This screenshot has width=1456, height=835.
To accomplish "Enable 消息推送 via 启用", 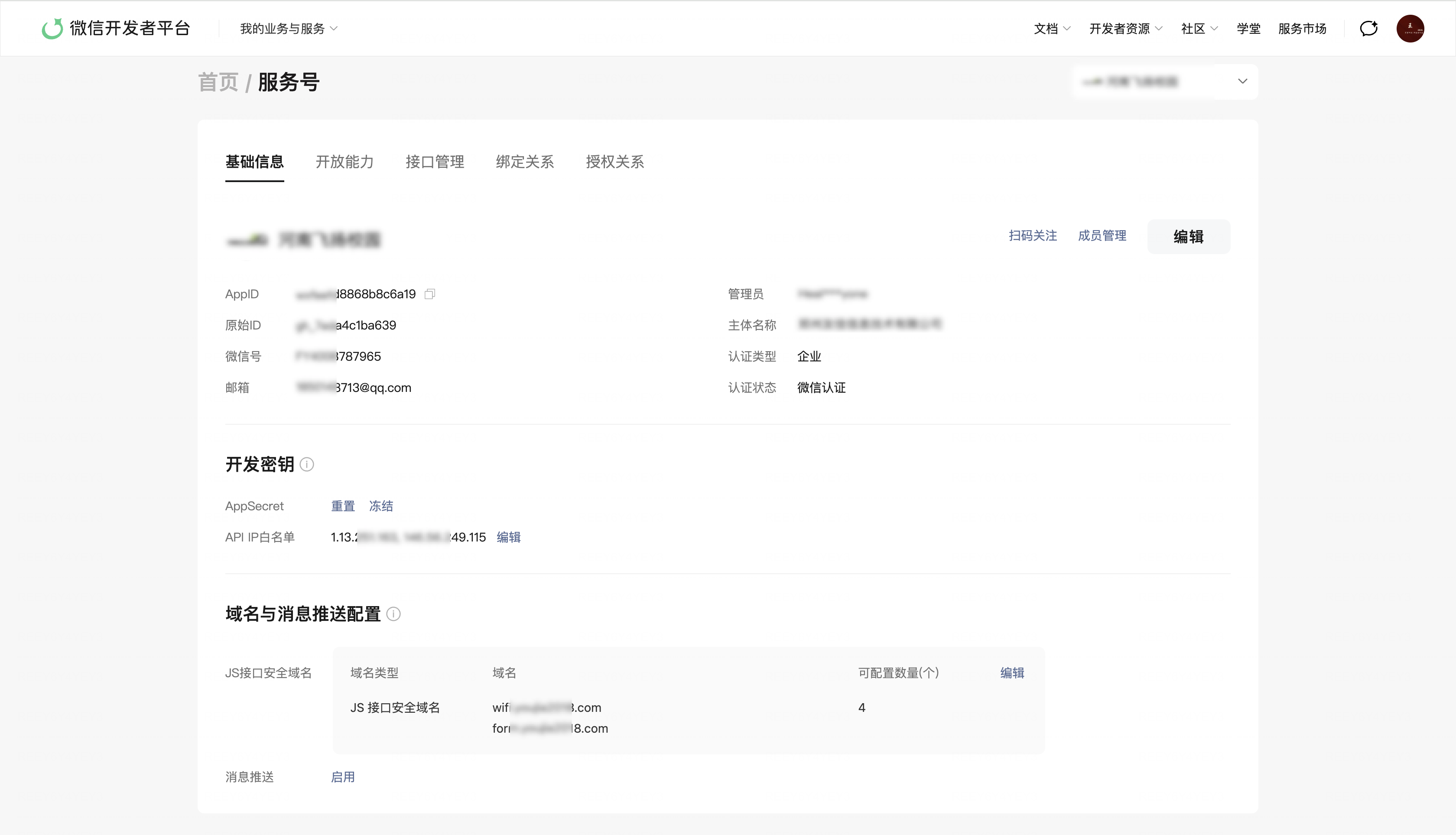I will pyautogui.click(x=343, y=778).
